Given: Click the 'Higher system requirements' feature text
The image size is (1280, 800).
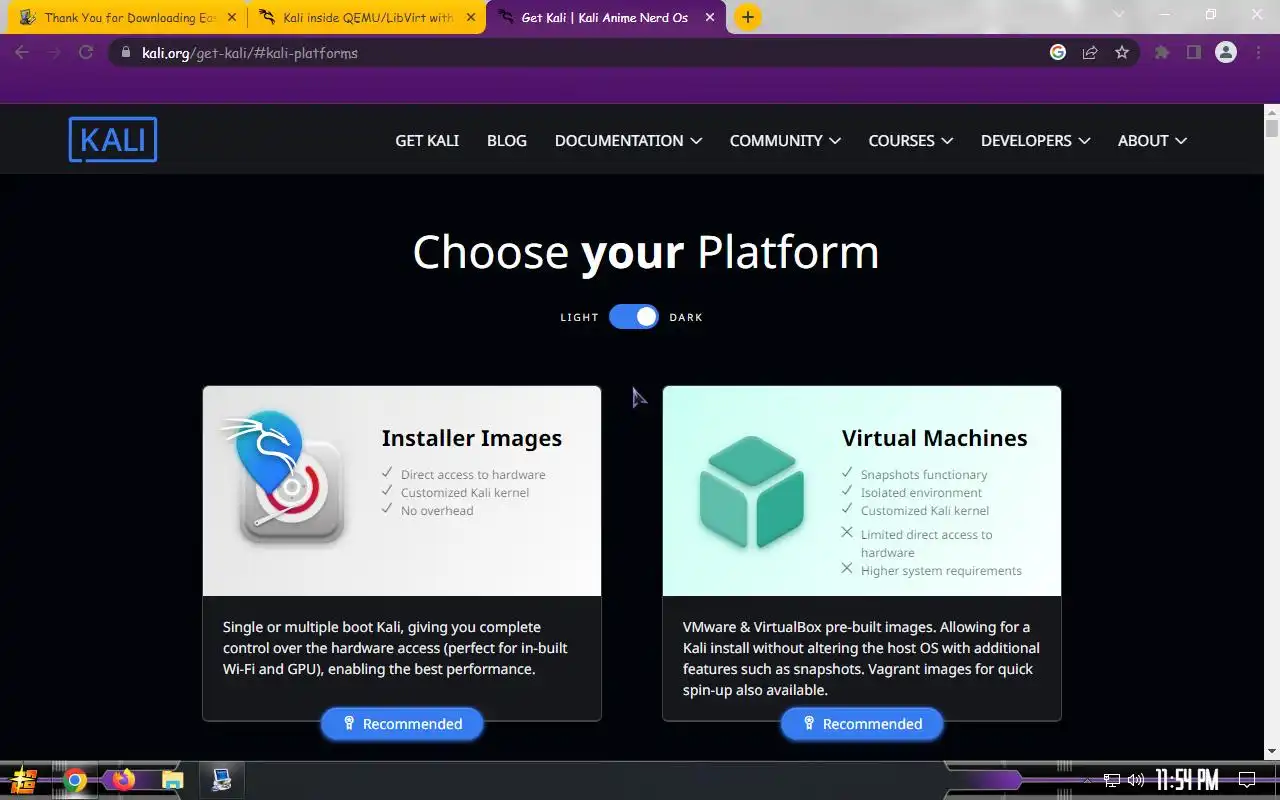Looking at the screenshot, I should [x=941, y=571].
